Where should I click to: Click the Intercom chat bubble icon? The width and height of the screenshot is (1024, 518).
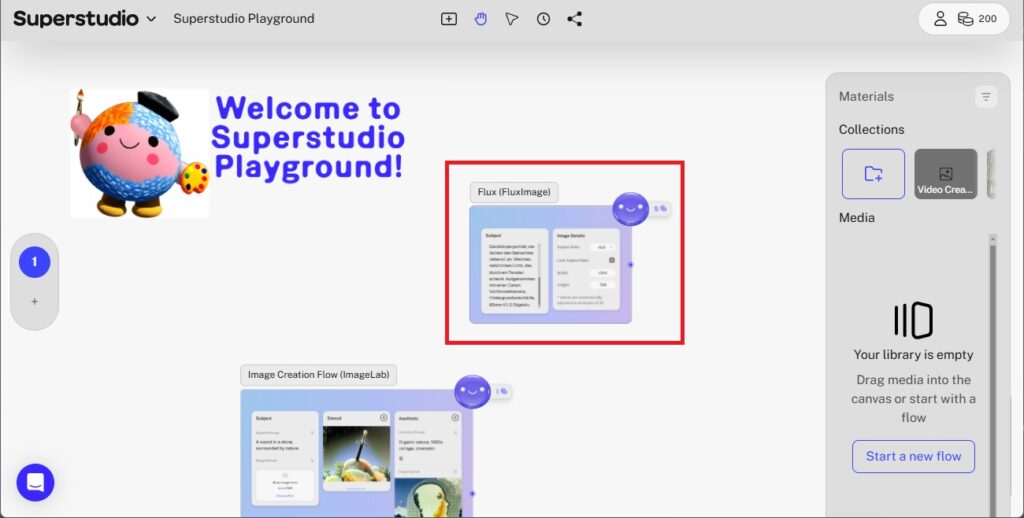click(35, 482)
